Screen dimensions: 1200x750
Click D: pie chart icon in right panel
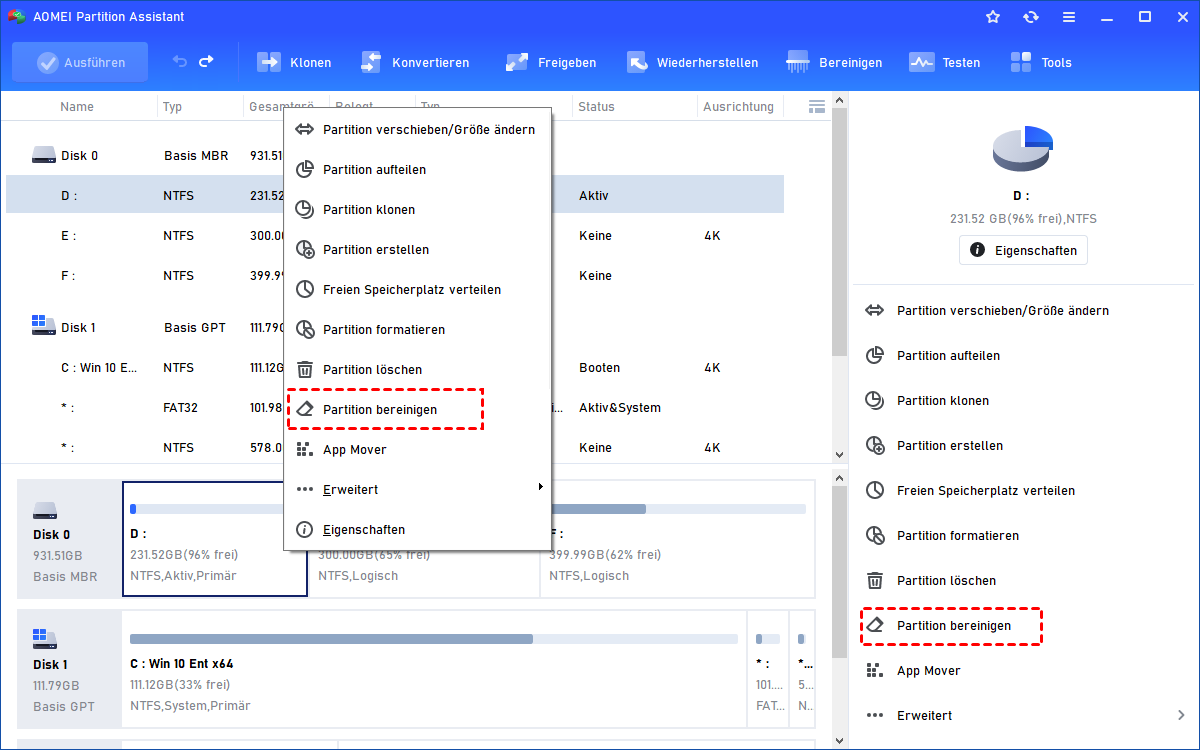click(1023, 149)
